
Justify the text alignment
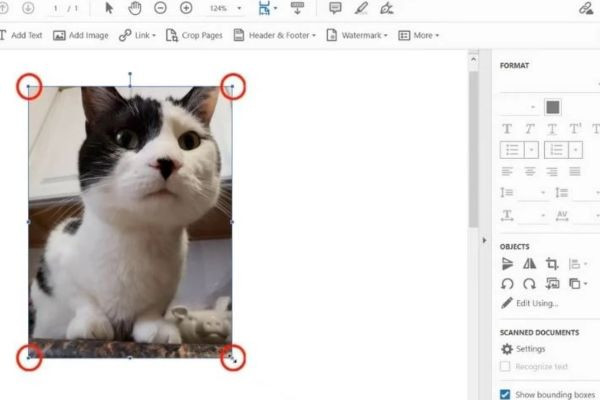(x=574, y=171)
